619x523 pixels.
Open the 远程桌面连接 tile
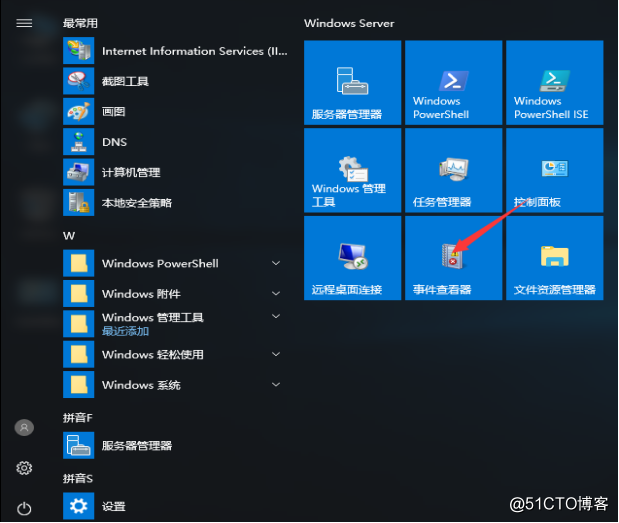pos(353,258)
